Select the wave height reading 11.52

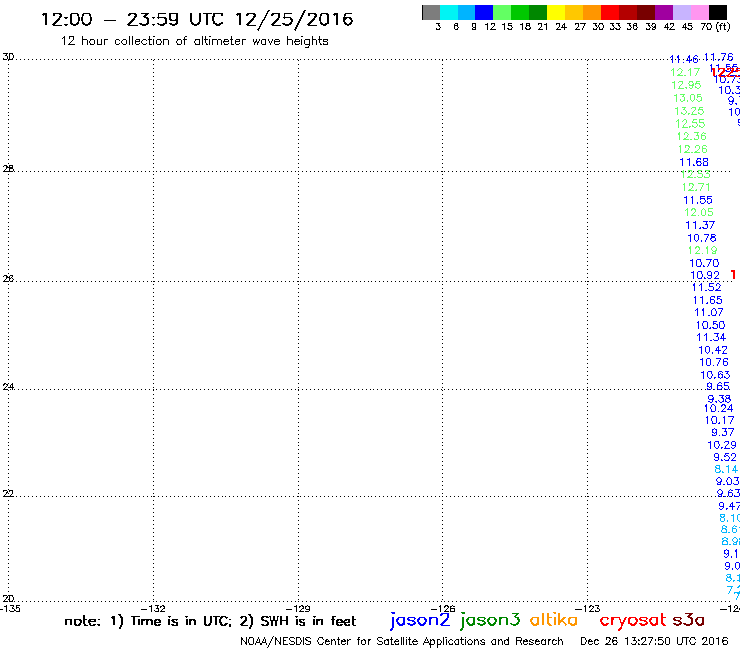click(x=706, y=287)
